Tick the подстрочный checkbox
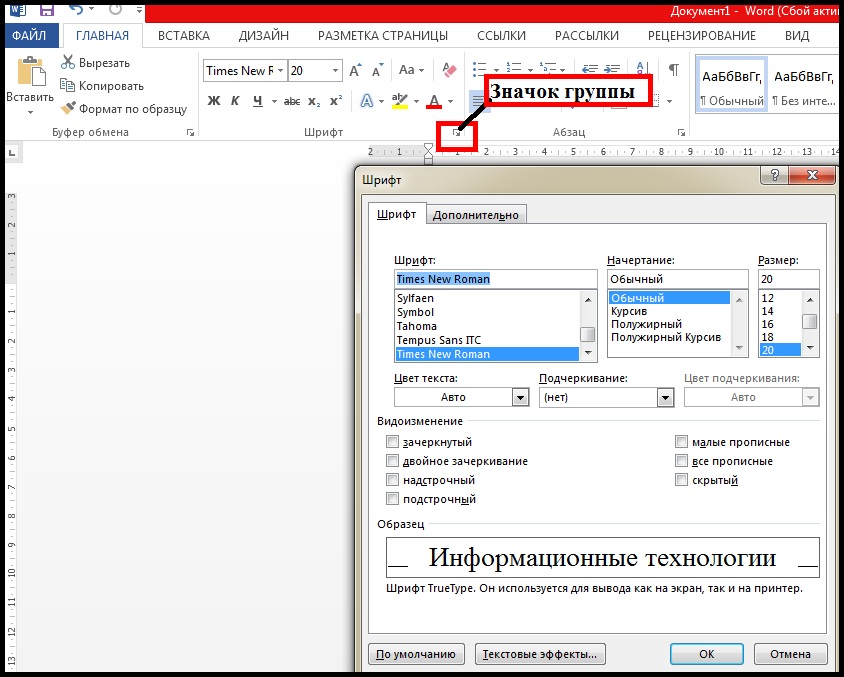The height and width of the screenshot is (677, 844). (x=392, y=499)
